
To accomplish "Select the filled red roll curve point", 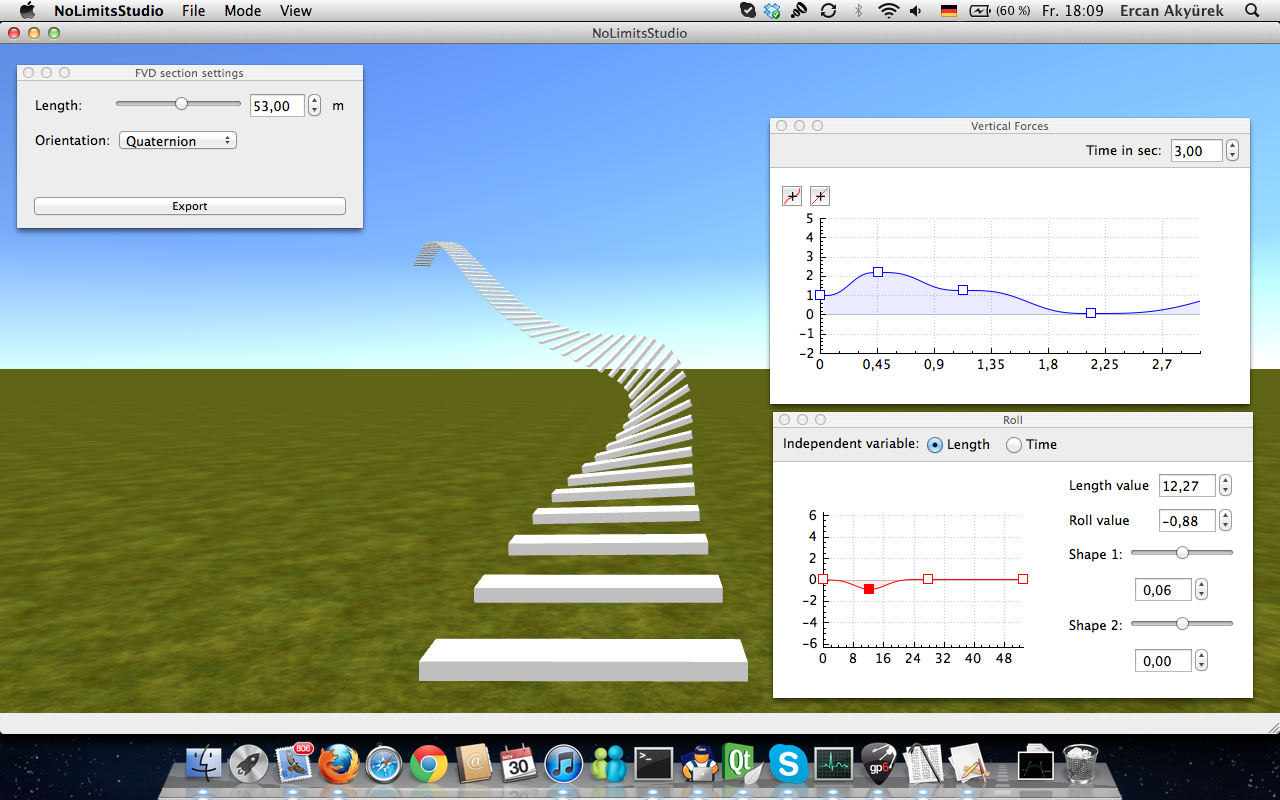I will pos(869,589).
